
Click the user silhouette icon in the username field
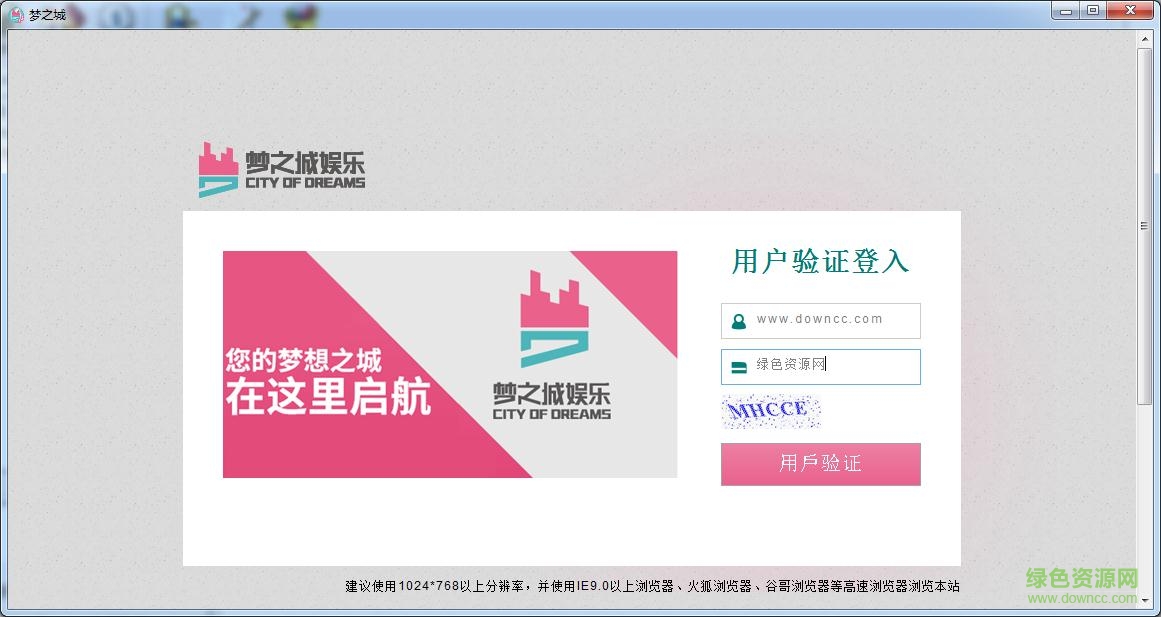click(x=737, y=320)
